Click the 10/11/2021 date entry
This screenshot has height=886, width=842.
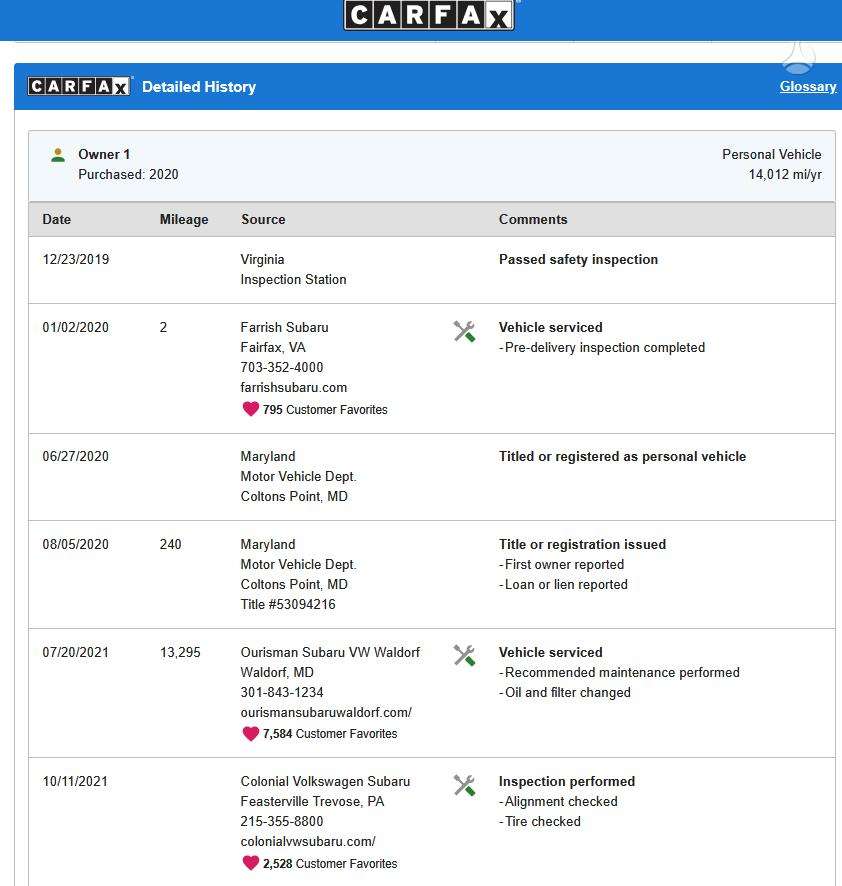(x=75, y=781)
